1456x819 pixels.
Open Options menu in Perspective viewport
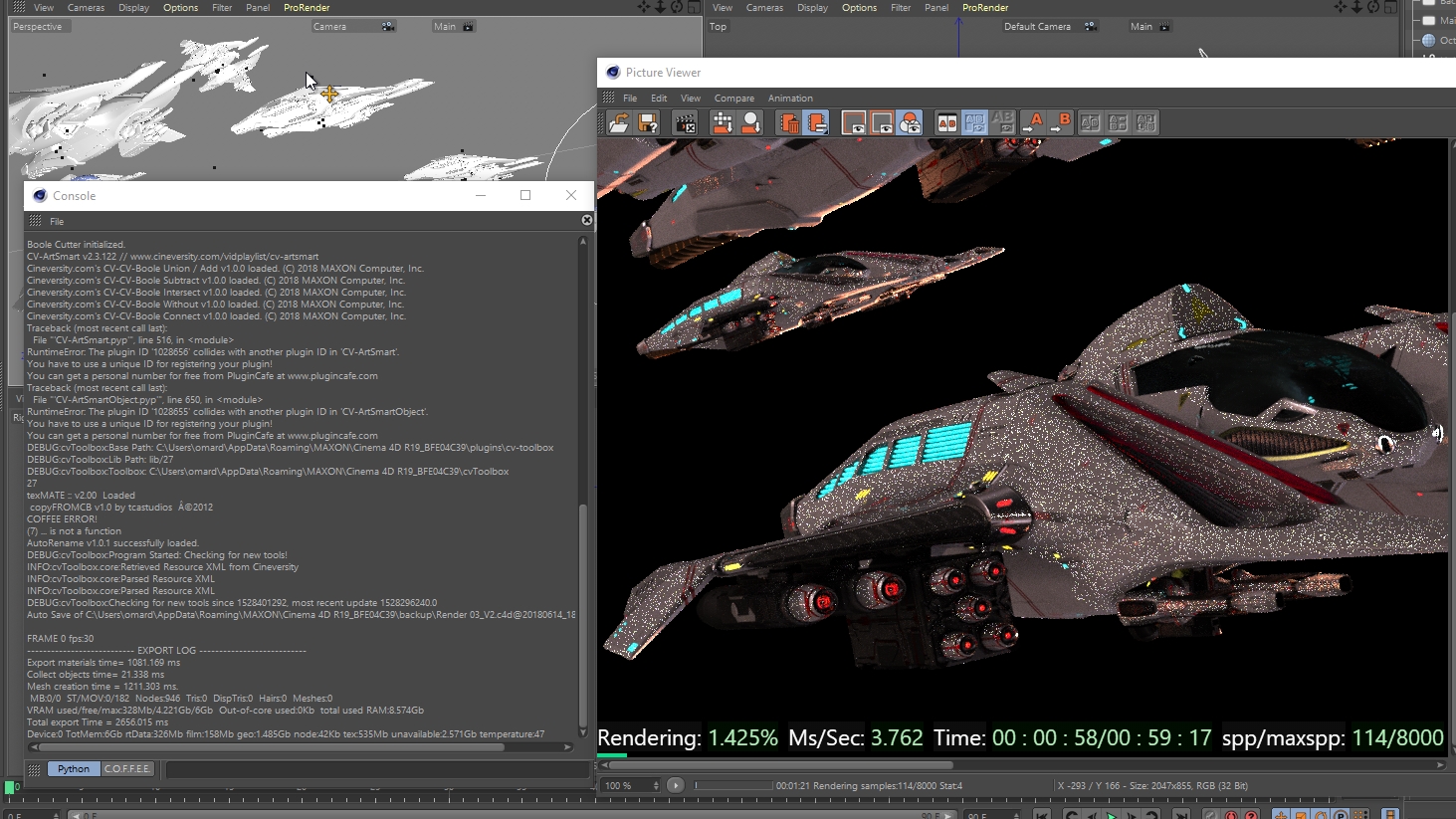[180, 8]
